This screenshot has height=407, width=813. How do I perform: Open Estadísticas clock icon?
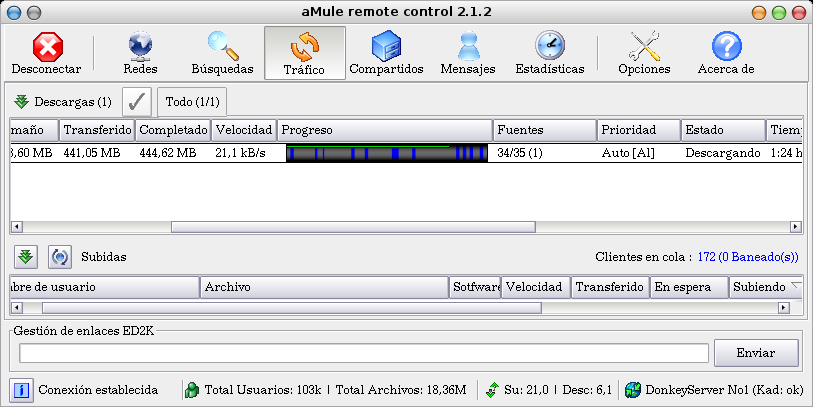click(550, 46)
